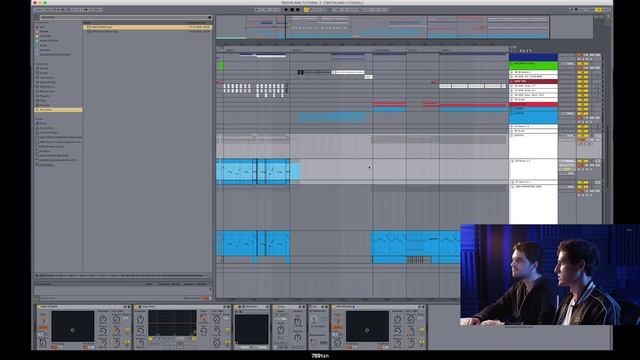Select the red clip in the arrangement
640x360 pixels.
[x=389, y=104]
